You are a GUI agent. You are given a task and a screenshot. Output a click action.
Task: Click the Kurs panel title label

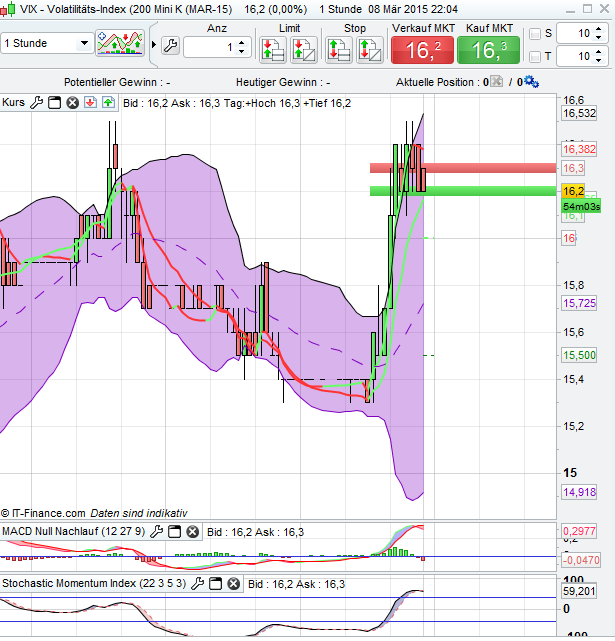click(x=13, y=102)
